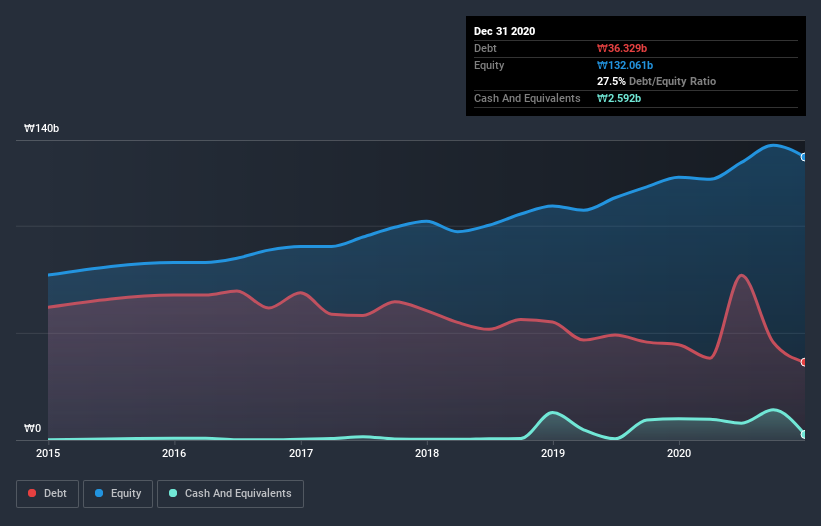Click Cash And Equivalents label in tooltip

point(527,98)
